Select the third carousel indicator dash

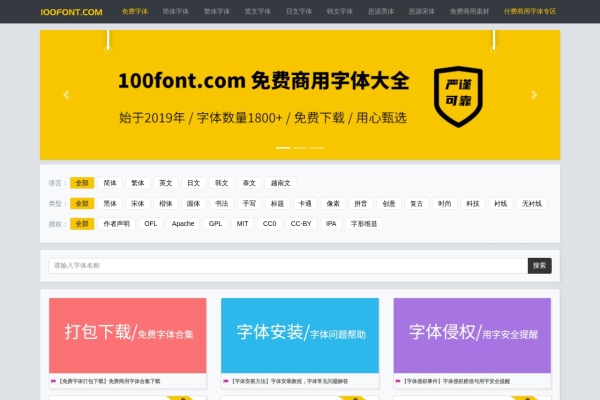(x=317, y=148)
